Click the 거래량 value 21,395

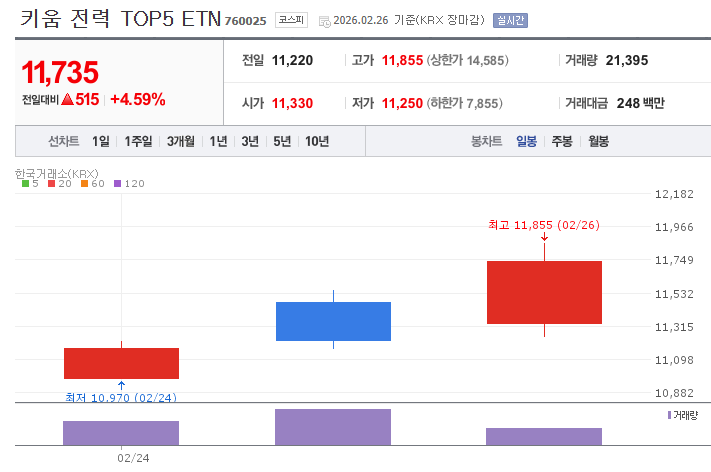[627, 60]
